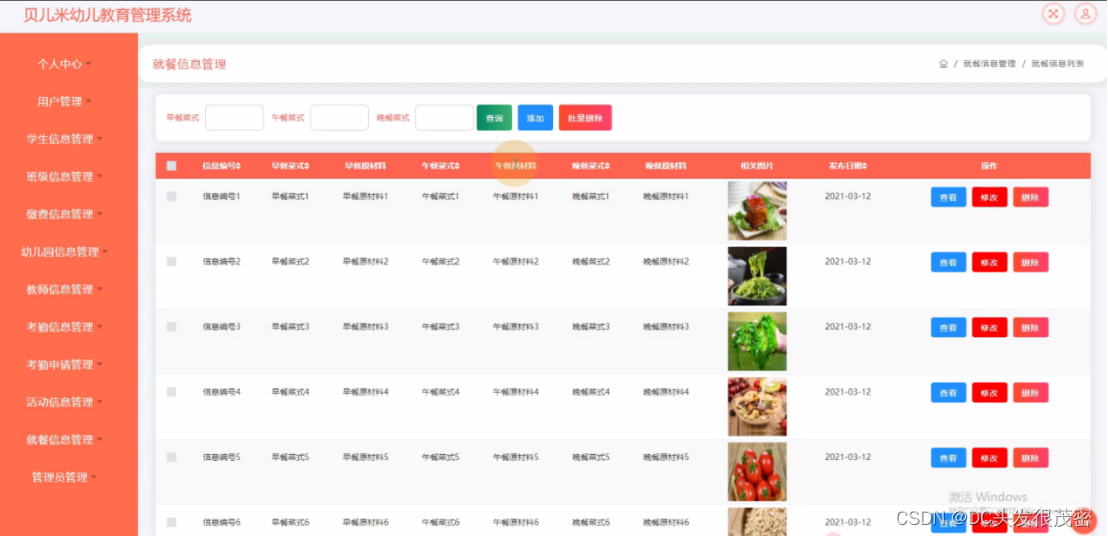
Task: Expand the 幼儿园信息管理 sidebar arrow
Action: (105, 252)
